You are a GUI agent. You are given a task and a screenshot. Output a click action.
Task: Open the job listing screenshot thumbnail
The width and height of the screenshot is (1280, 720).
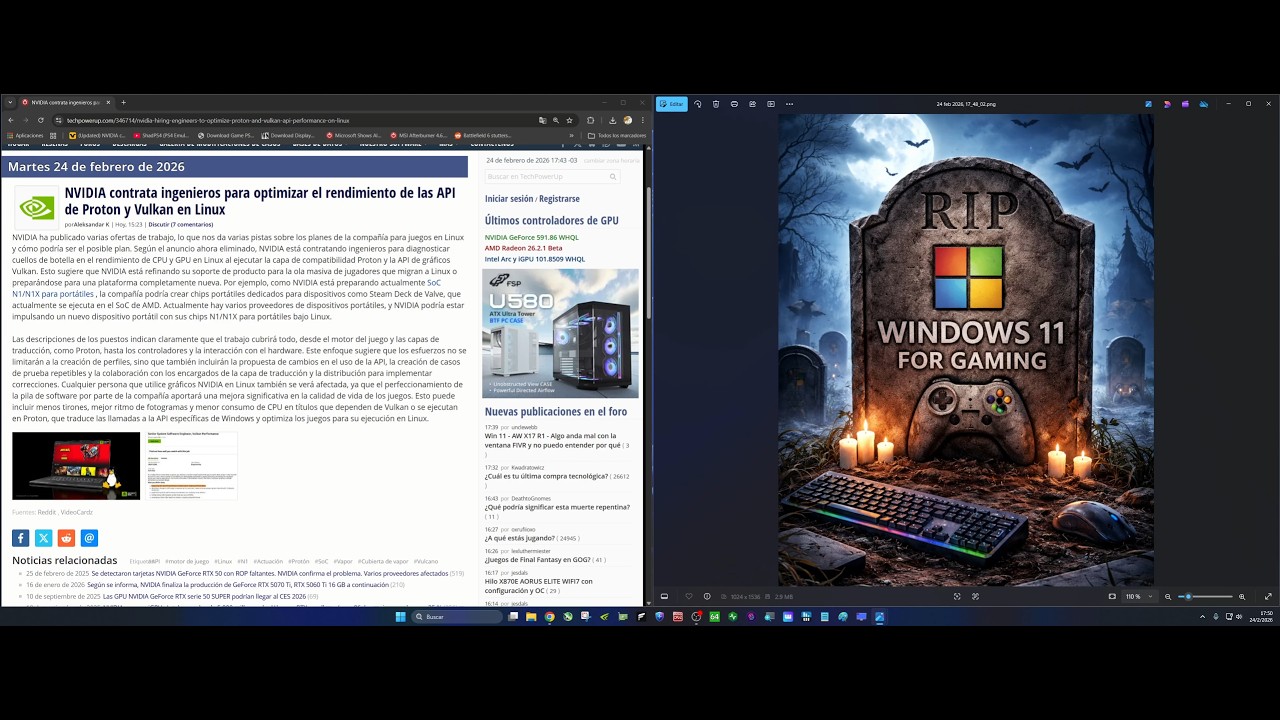191,466
